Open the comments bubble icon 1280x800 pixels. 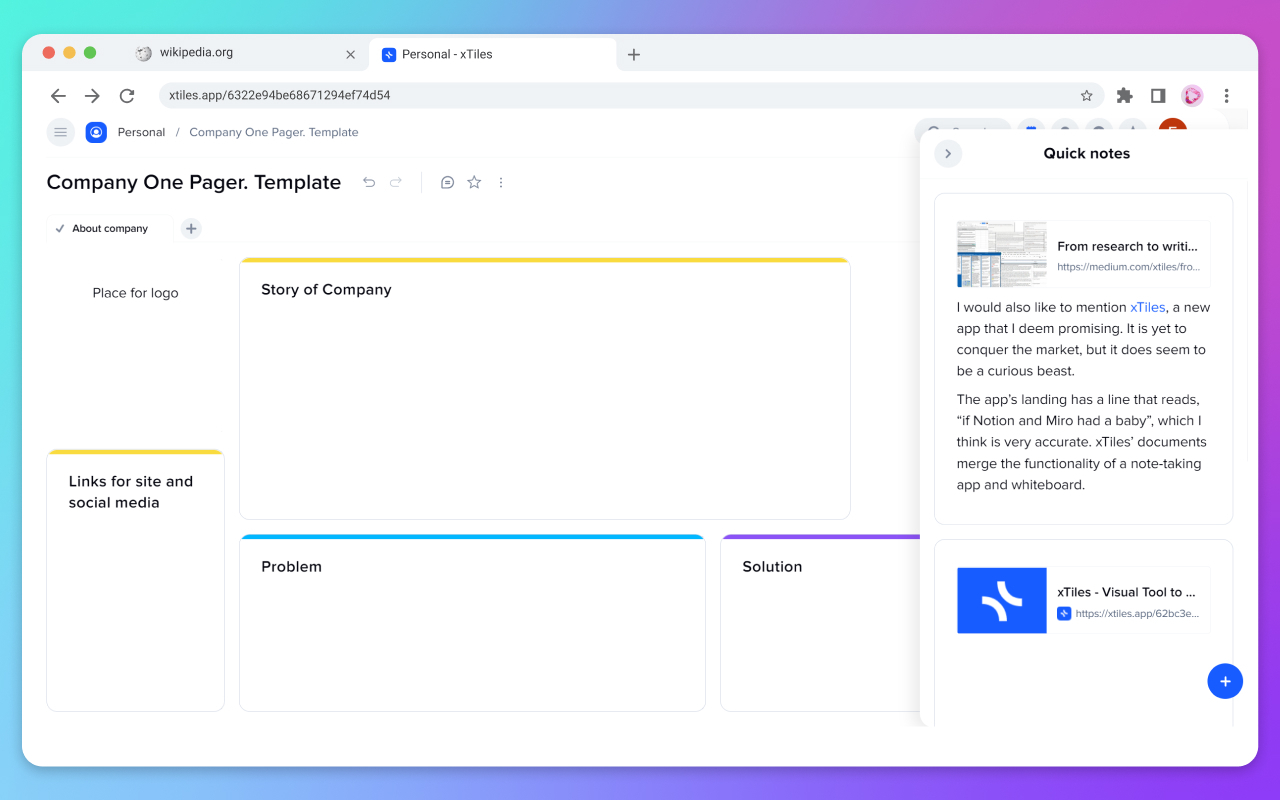(447, 182)
